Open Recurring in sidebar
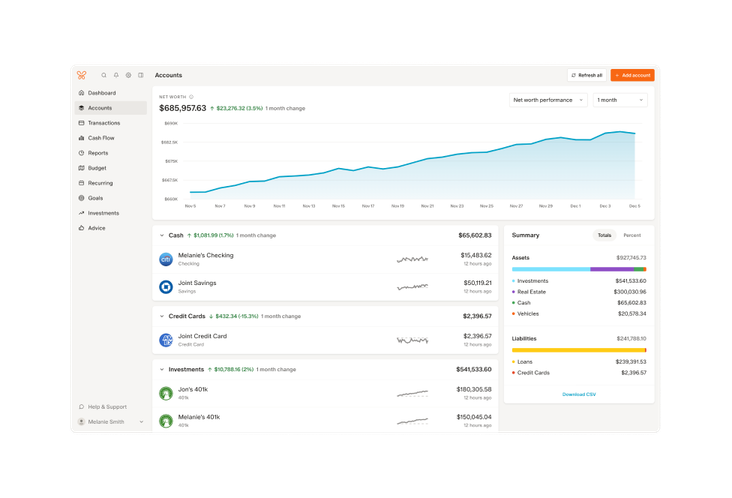The width and height of the screenshot is (732, 498). [111, 183]
